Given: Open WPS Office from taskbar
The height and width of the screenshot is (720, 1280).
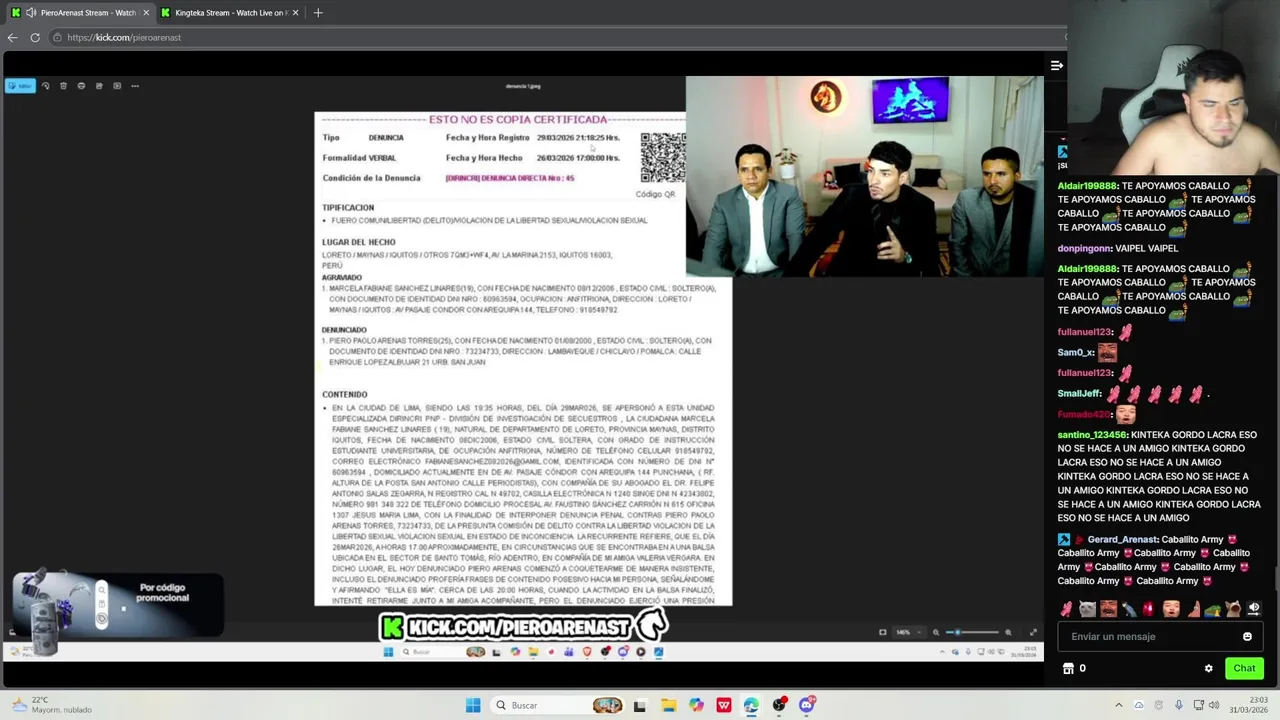Looking at the screenshot, I should [x=724, y=705].
